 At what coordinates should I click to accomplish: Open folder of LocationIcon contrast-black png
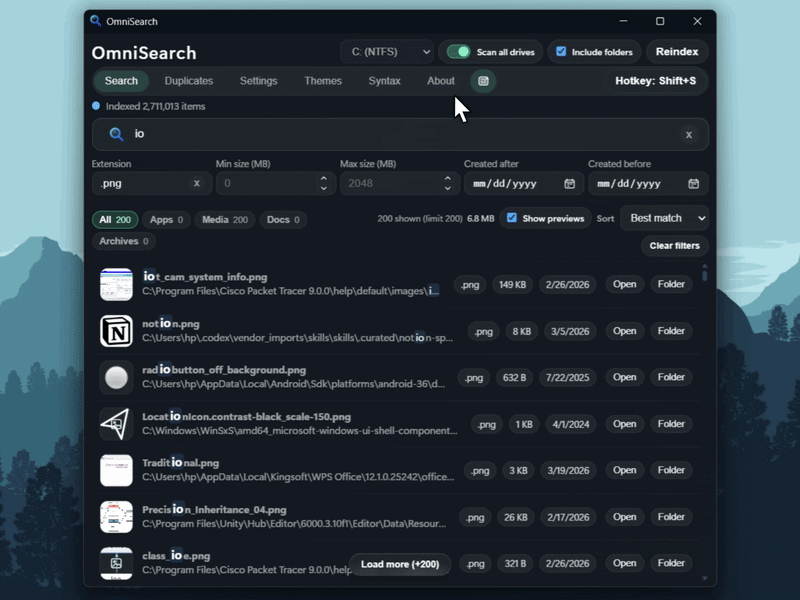pyautogui.click(x=671, y=424)
